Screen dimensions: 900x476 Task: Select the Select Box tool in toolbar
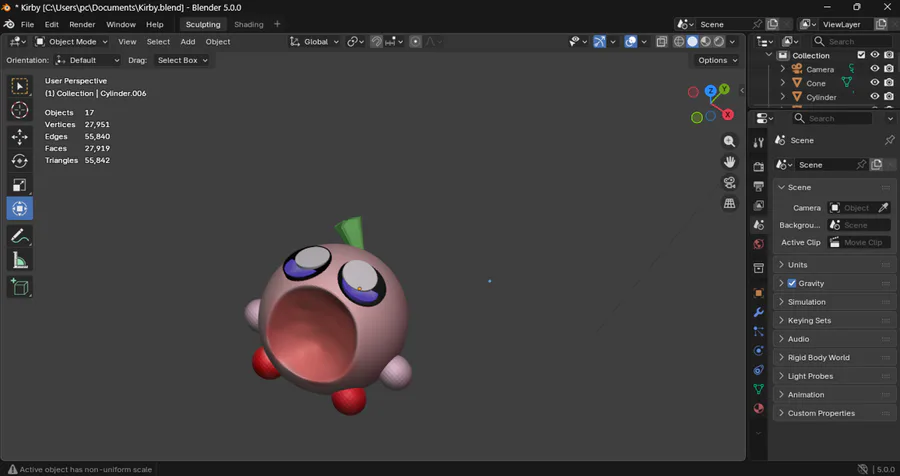pyautogui.click(x=20, y=86)
